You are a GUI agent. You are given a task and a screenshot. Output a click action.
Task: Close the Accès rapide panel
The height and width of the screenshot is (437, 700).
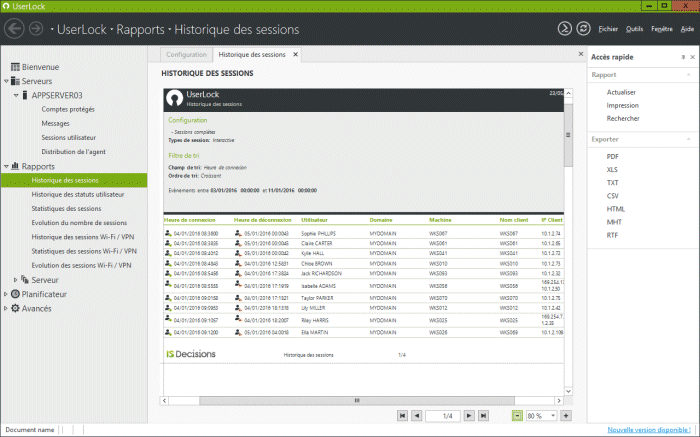coord(692,57)
